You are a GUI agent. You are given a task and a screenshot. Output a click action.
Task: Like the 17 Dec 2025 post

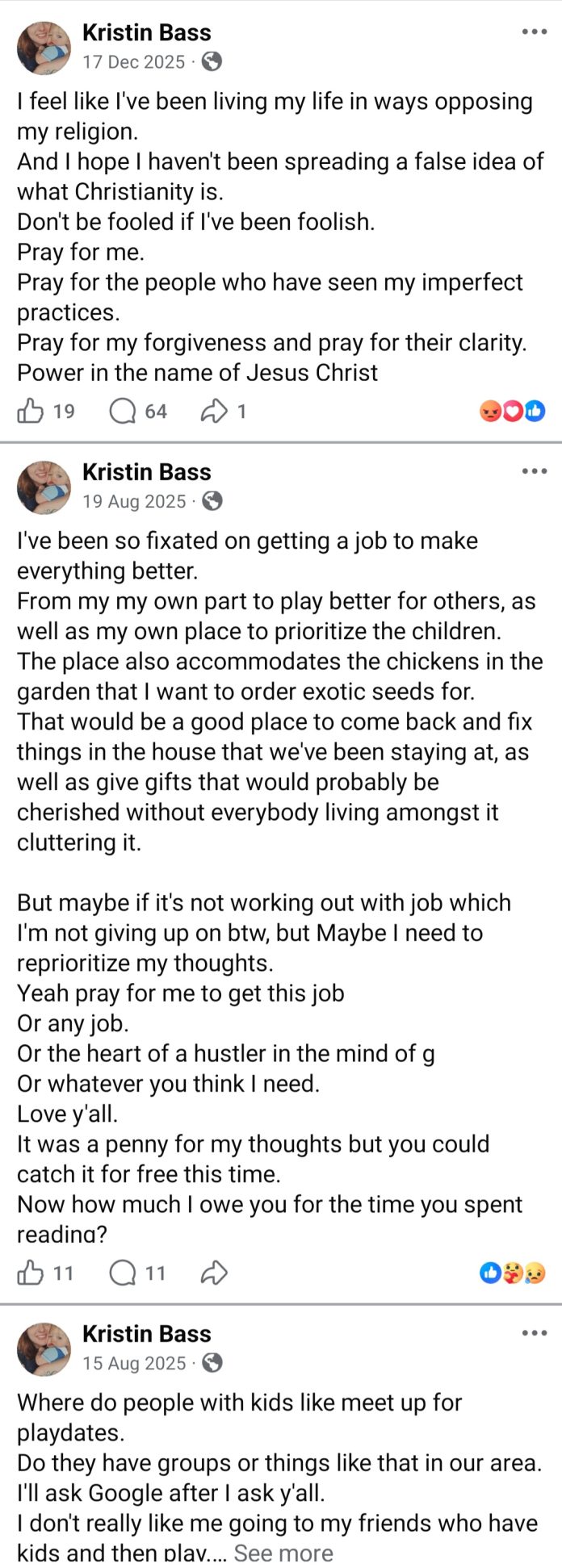pyautogui.click(x=31, y=412)
